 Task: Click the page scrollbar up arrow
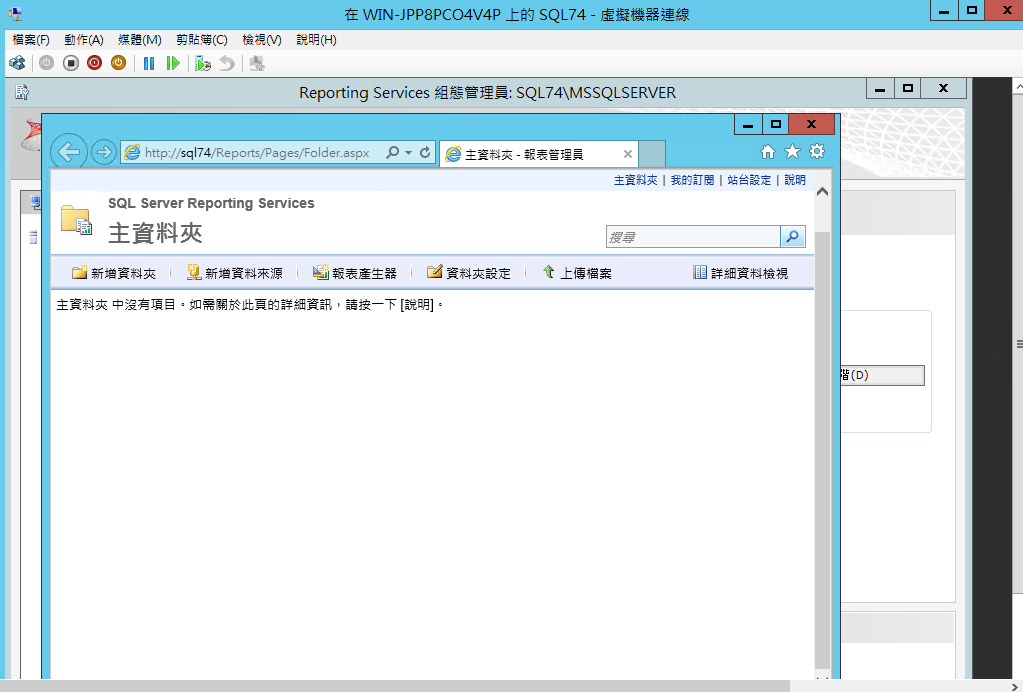[x=823, y=192]
